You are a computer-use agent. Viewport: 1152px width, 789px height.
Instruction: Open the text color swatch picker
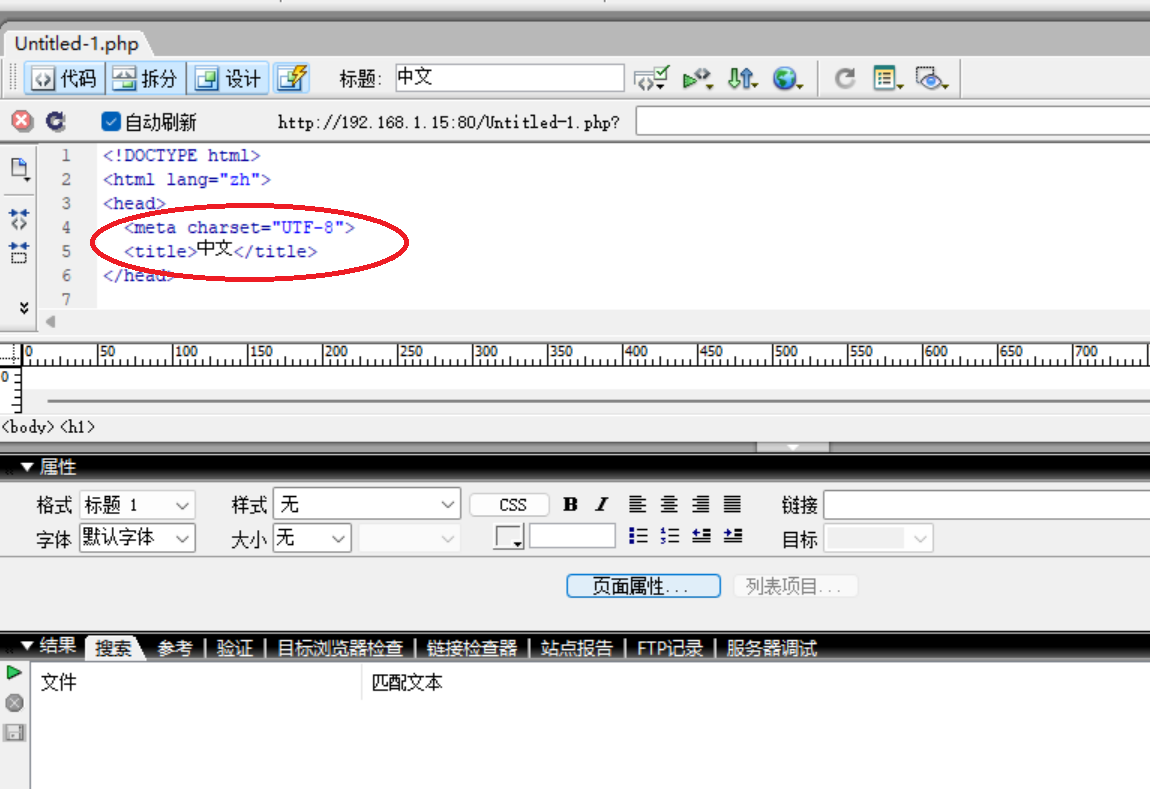click(x=510, y=537)
